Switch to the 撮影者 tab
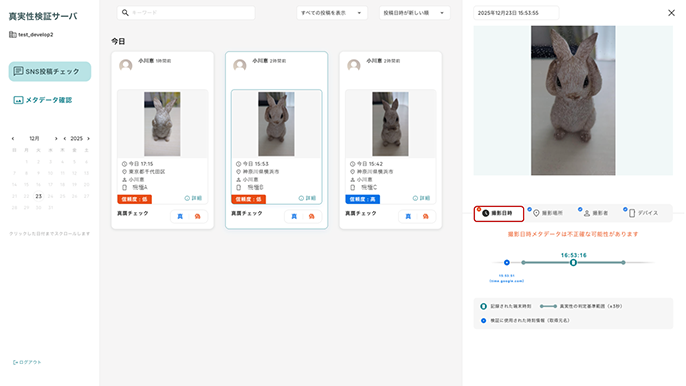686x386 pixels. click(595, 213)
